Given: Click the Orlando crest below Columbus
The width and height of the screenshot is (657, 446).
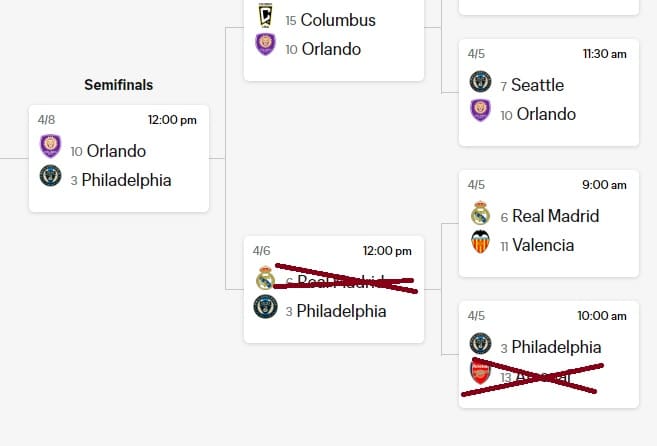Looking at the screenshot, I should click(x=265, y=44).
